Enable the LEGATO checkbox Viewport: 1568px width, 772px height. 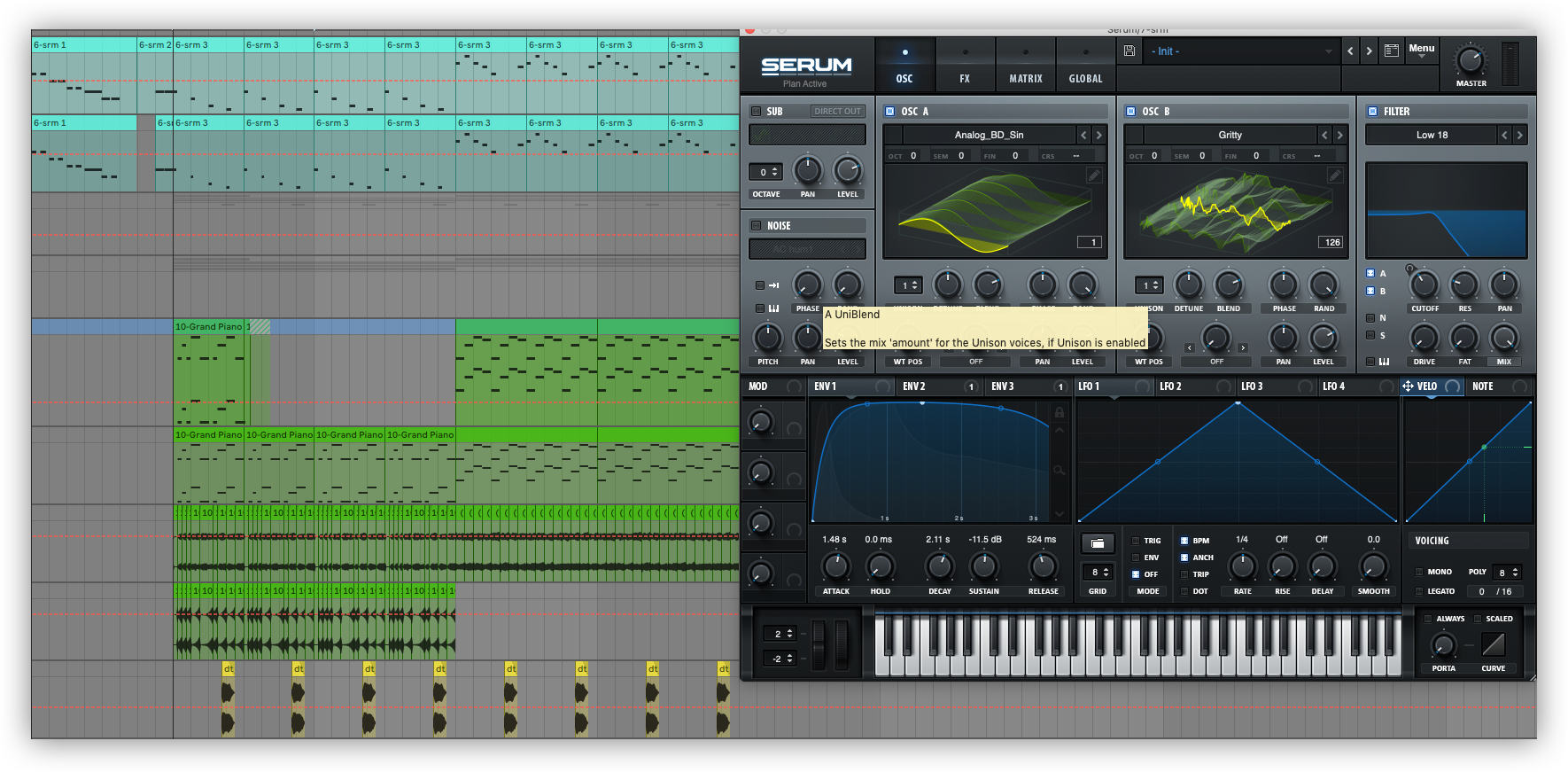[1419, 591]
